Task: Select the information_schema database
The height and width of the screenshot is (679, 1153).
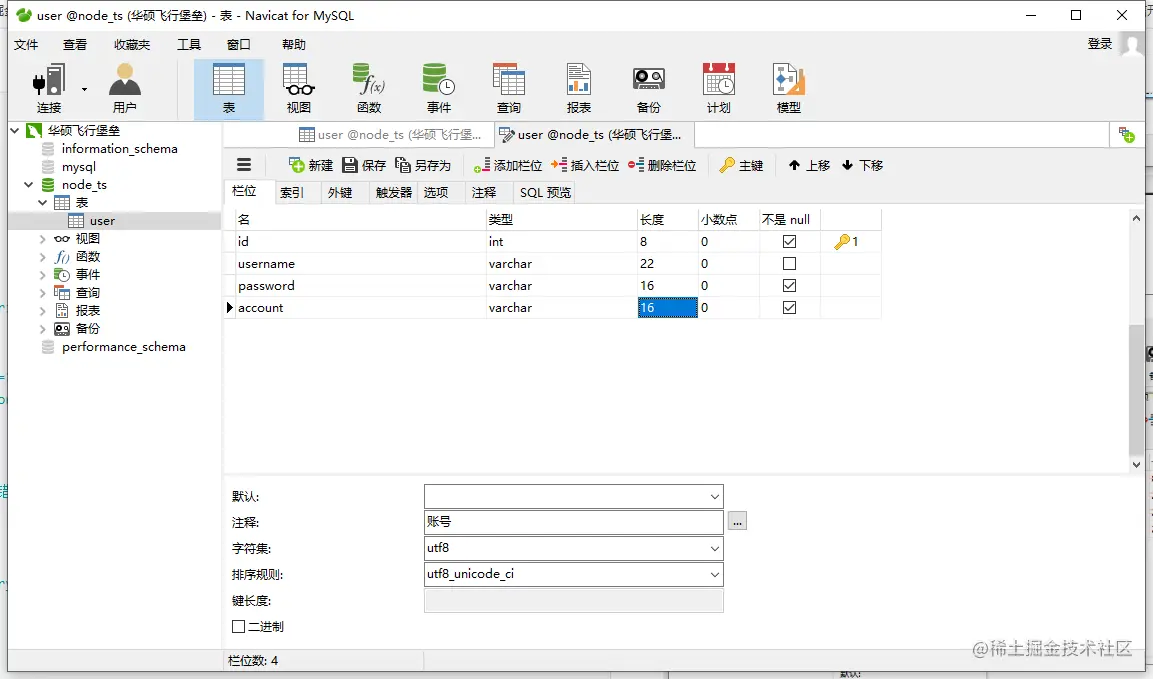Action: coord(119,149)
